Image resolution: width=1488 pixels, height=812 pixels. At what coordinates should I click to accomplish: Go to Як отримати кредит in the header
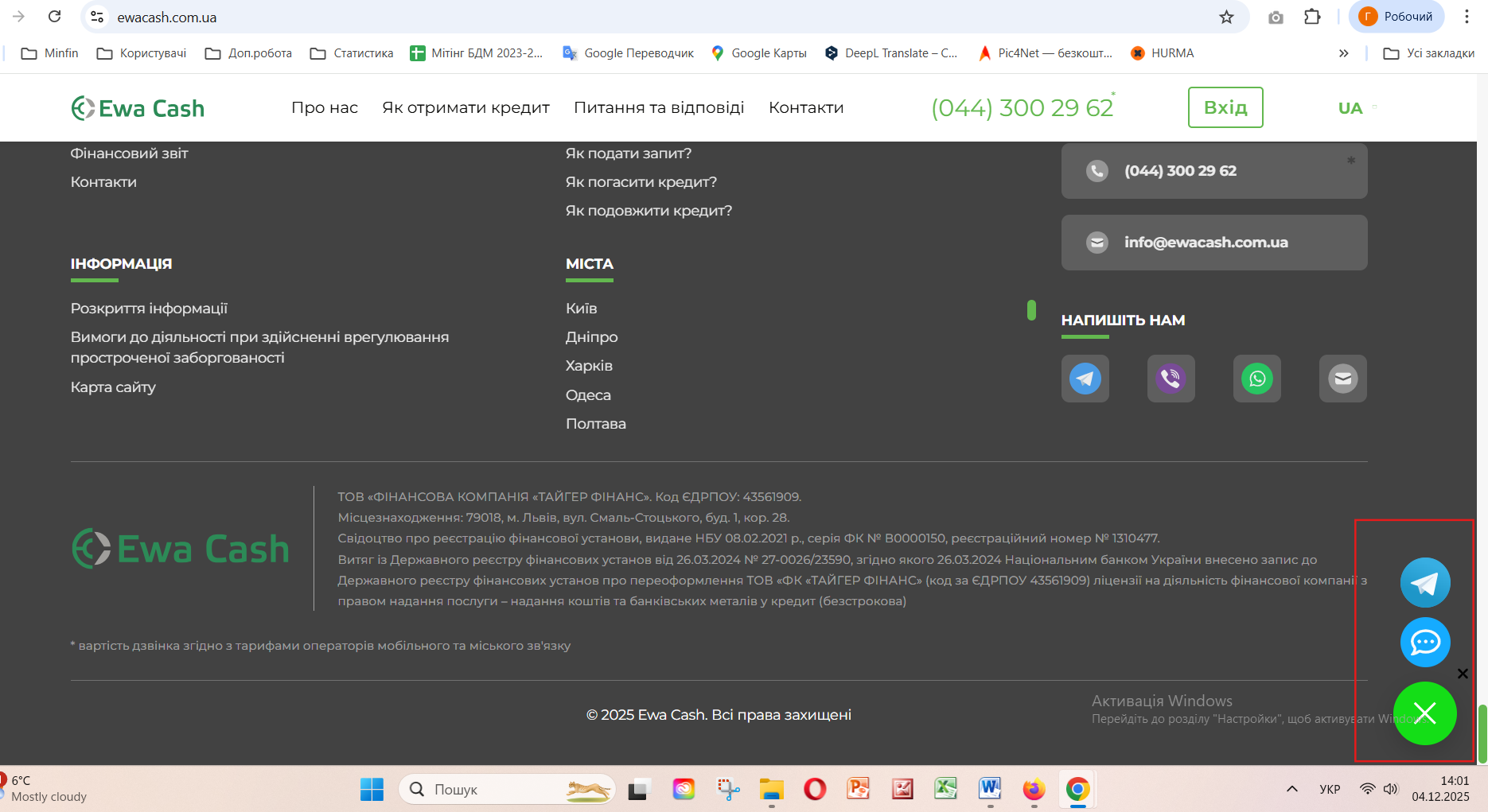tap(465, 107)
